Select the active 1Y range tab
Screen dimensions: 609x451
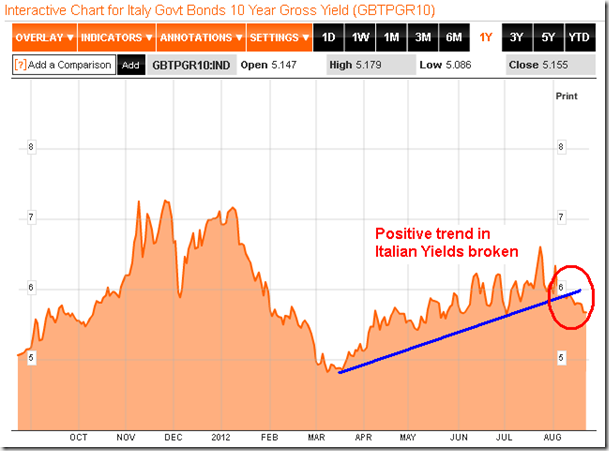click(x=485, y=38)
